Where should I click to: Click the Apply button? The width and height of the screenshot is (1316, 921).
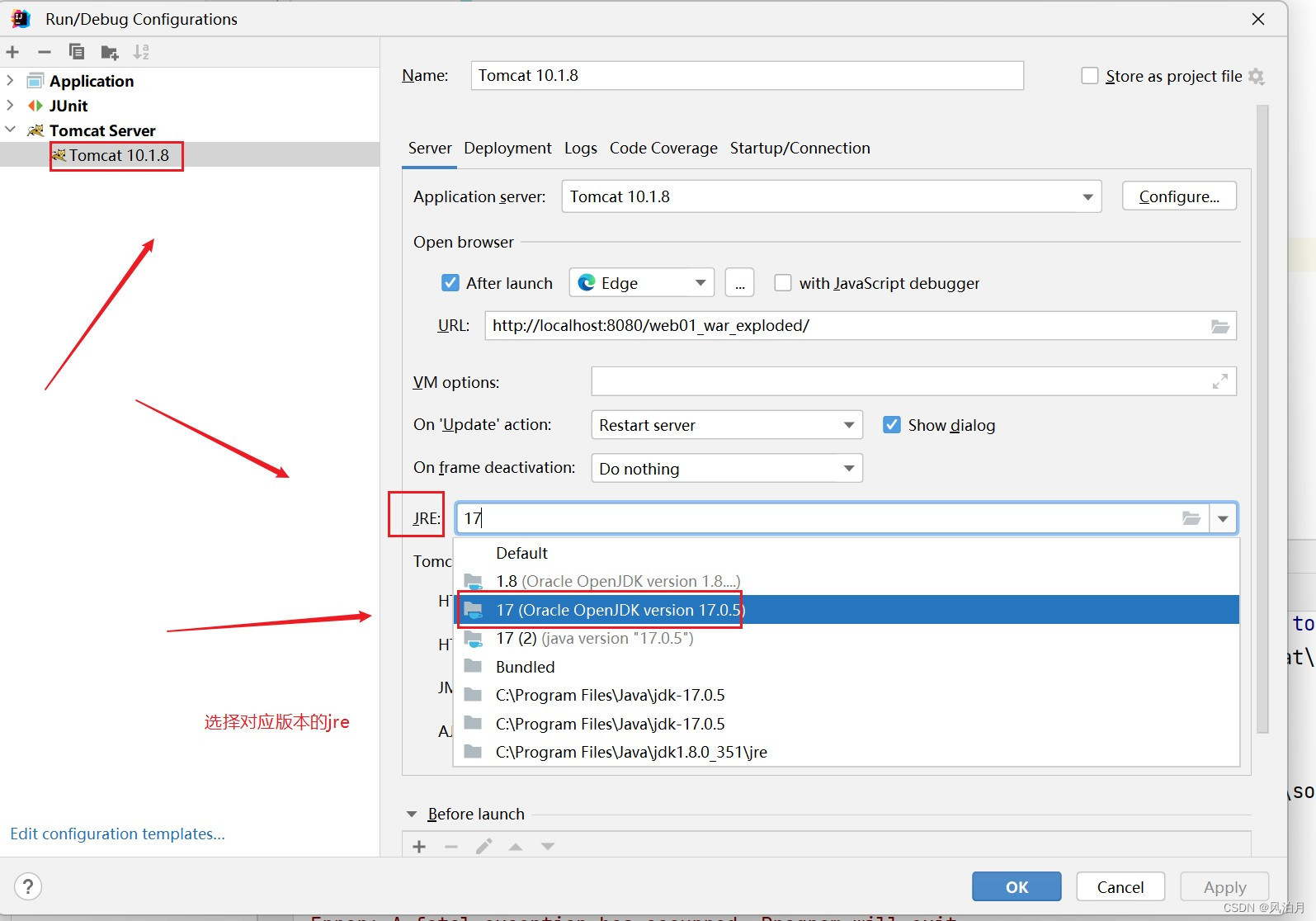[1224, 887]
